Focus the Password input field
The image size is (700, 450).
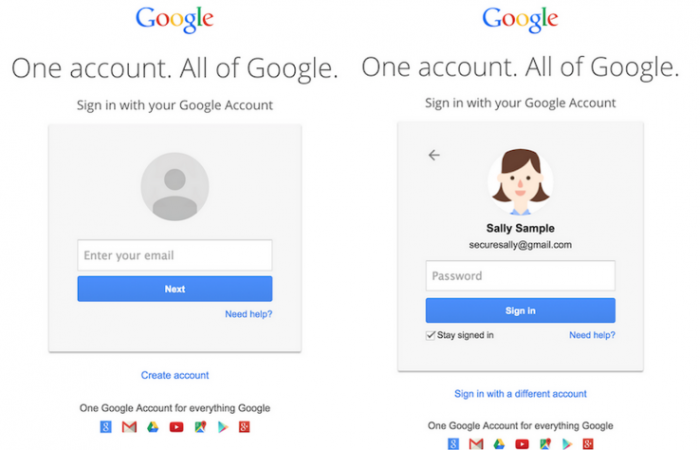point(520,276)
